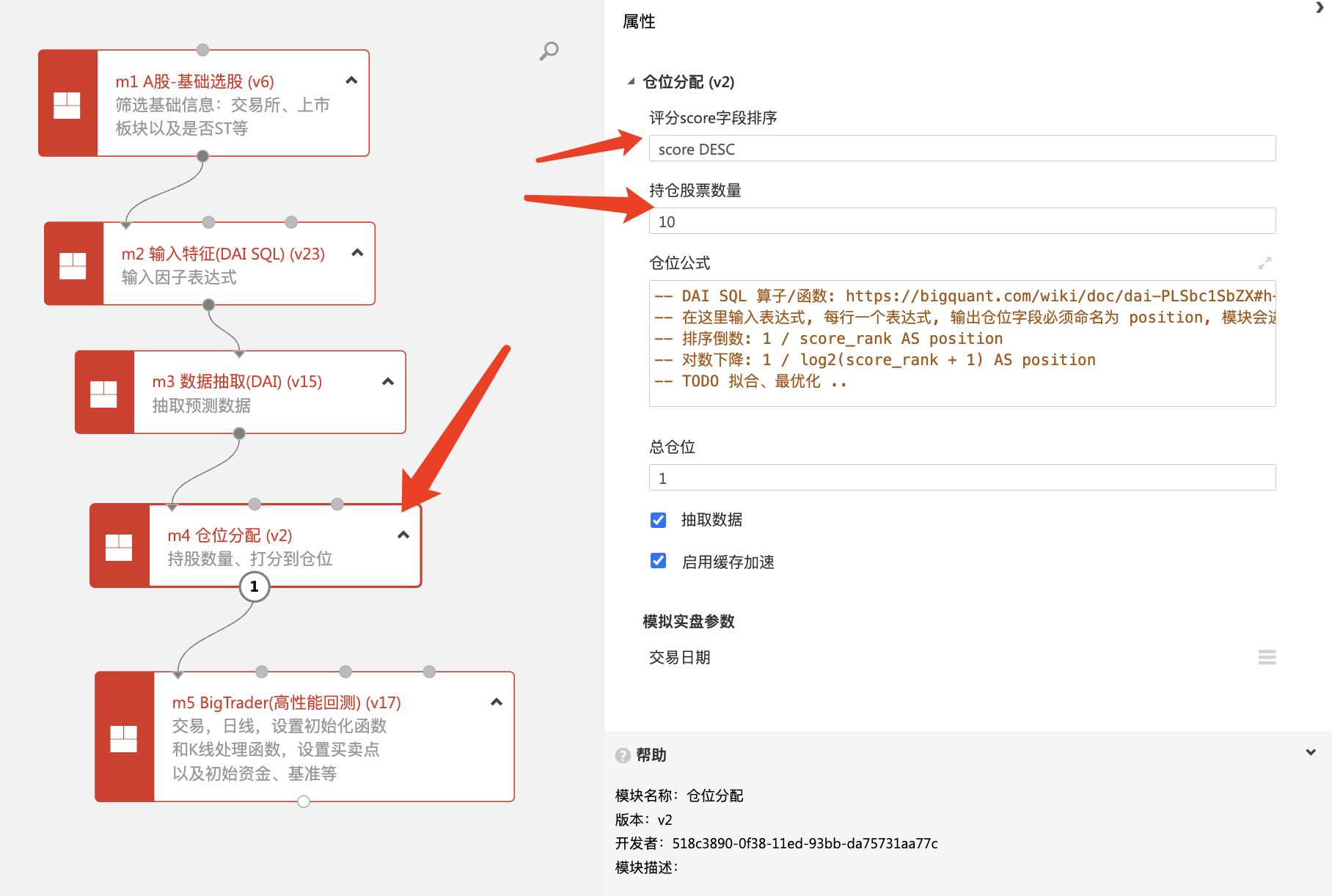
Task: Uncheck the 抽取数据 checkbox
Action: tap(659, 520)
